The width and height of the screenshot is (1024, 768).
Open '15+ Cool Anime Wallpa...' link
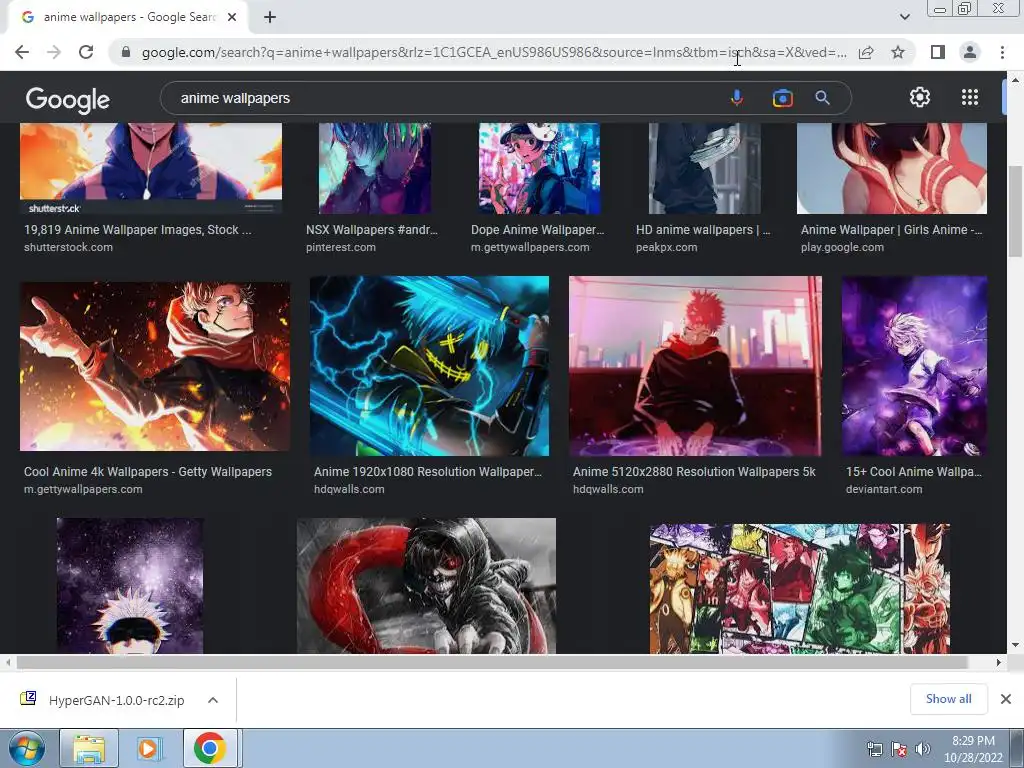pos(914,472)
